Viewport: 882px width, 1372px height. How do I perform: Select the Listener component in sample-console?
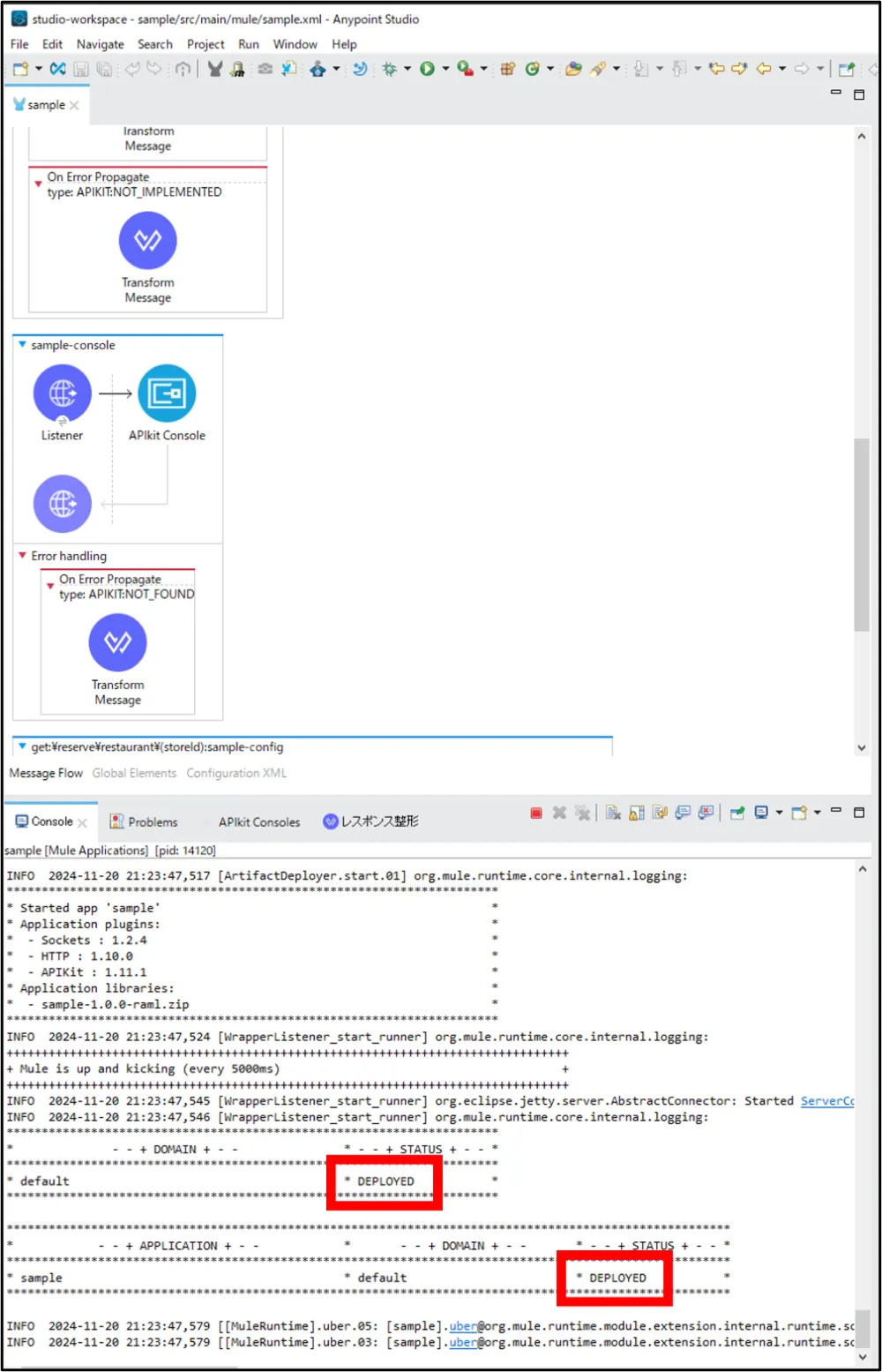tap(62, 394)
